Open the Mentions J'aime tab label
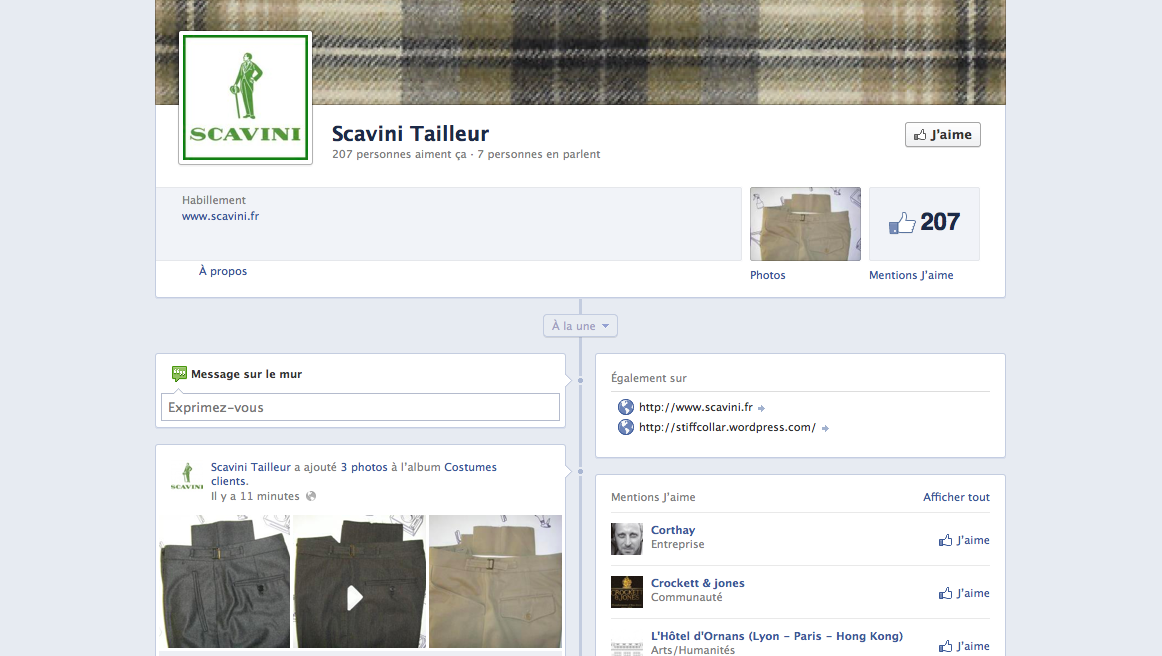 911,275
